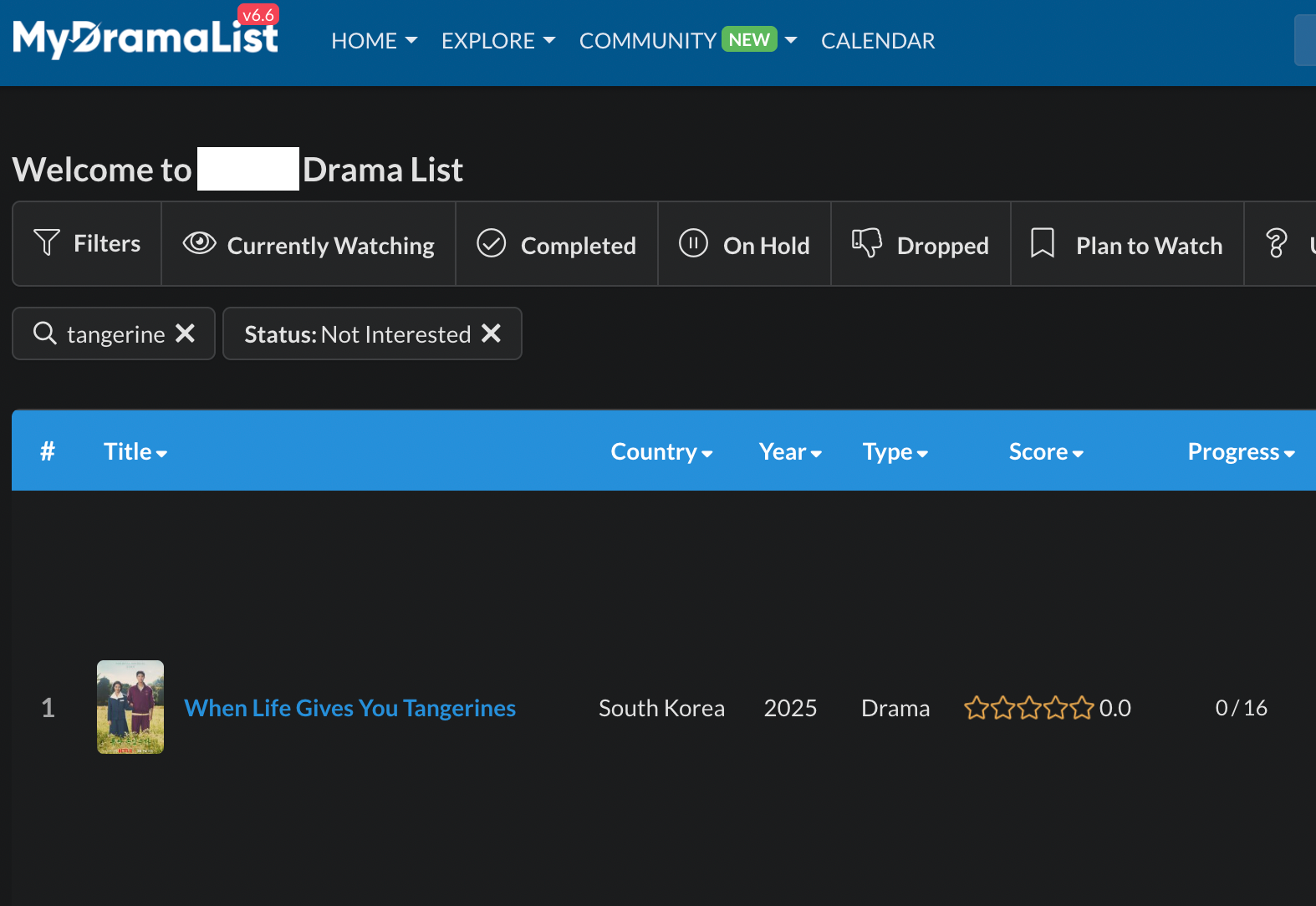The image size is (1316, 906).
Task: Open the Filters funnel icon
Action: tap(47, 243)
